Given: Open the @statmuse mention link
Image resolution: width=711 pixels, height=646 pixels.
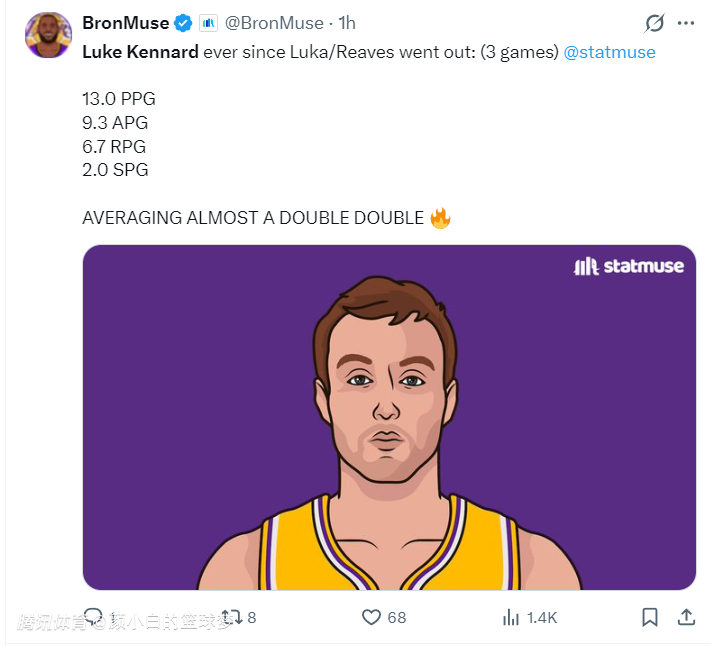Looking at the screenshot, I should click(x=610, y=52).
